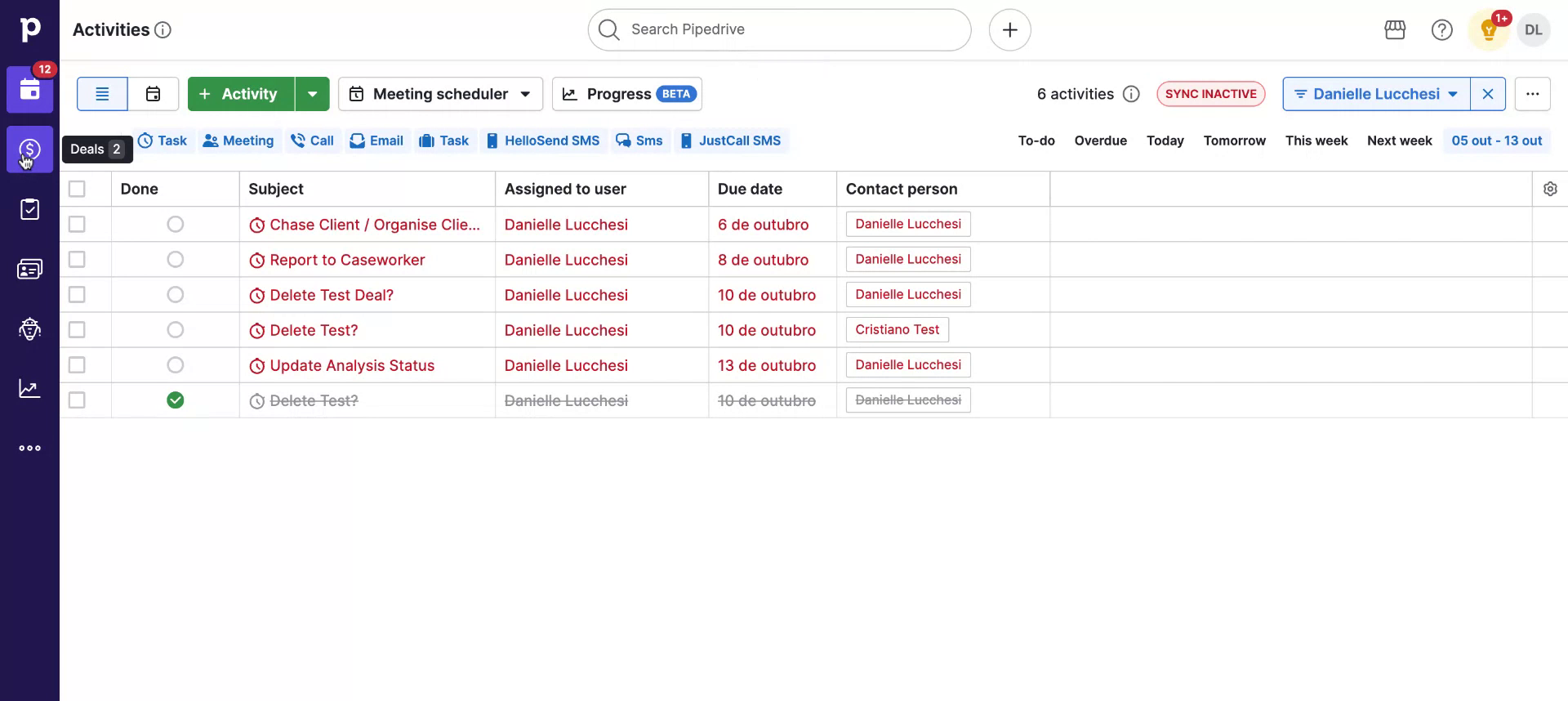Select the This week filter
1568x701 pixels.
[x=1316, y=141]
